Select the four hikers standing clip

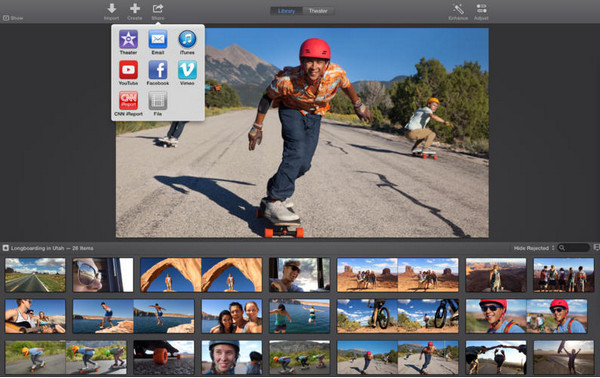click(x=564, y=275)
